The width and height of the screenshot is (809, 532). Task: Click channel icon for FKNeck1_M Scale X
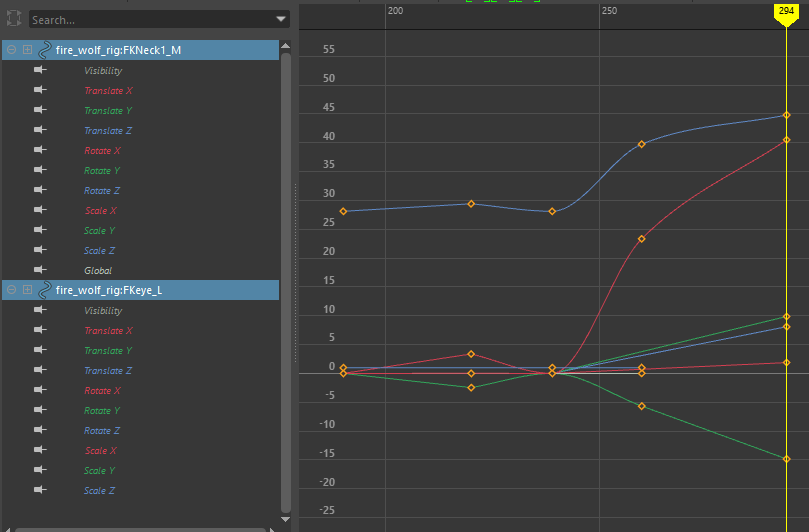point(40,209)
